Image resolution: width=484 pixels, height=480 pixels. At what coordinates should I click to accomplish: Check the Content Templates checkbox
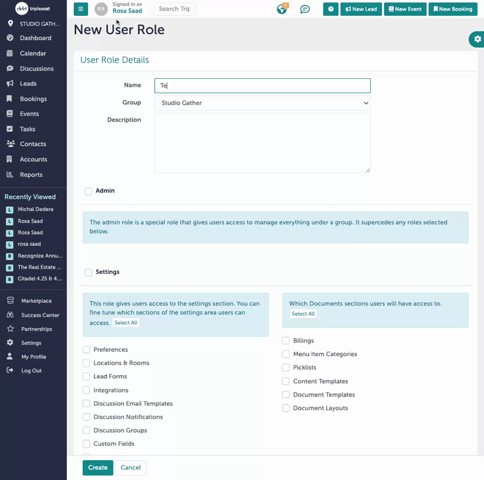[x=286, y=381]
